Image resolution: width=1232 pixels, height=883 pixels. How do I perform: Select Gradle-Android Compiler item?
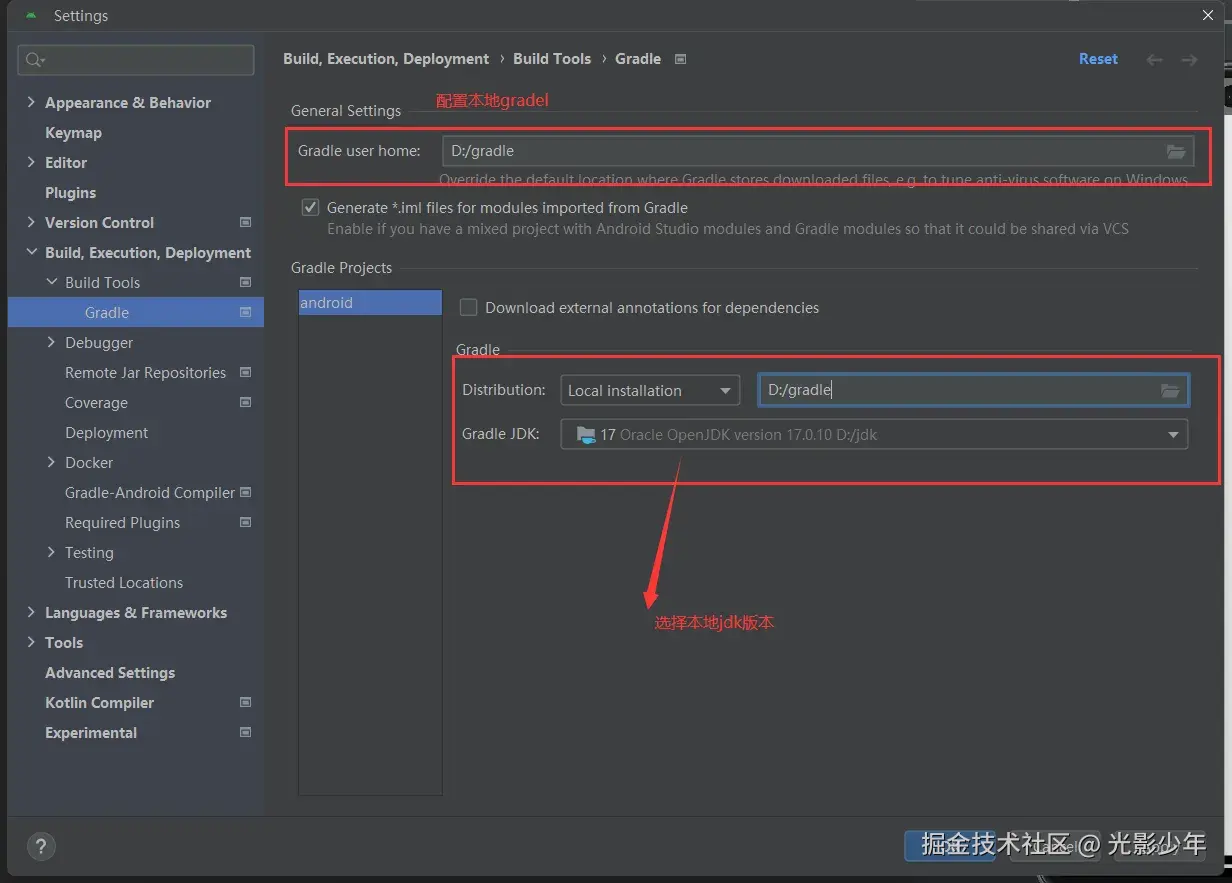click(x=150, y=493)
